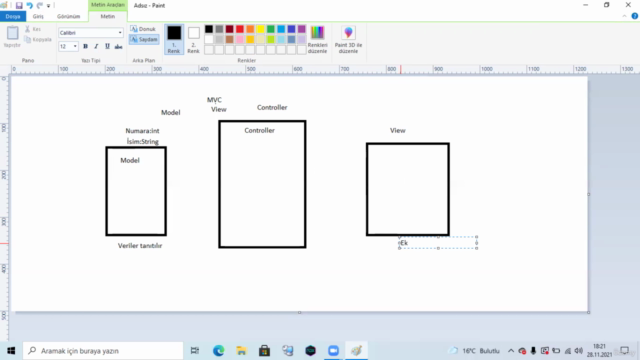Pick the indigo color swatch
This screenshot has width=640, height=360.
point(291,29)
